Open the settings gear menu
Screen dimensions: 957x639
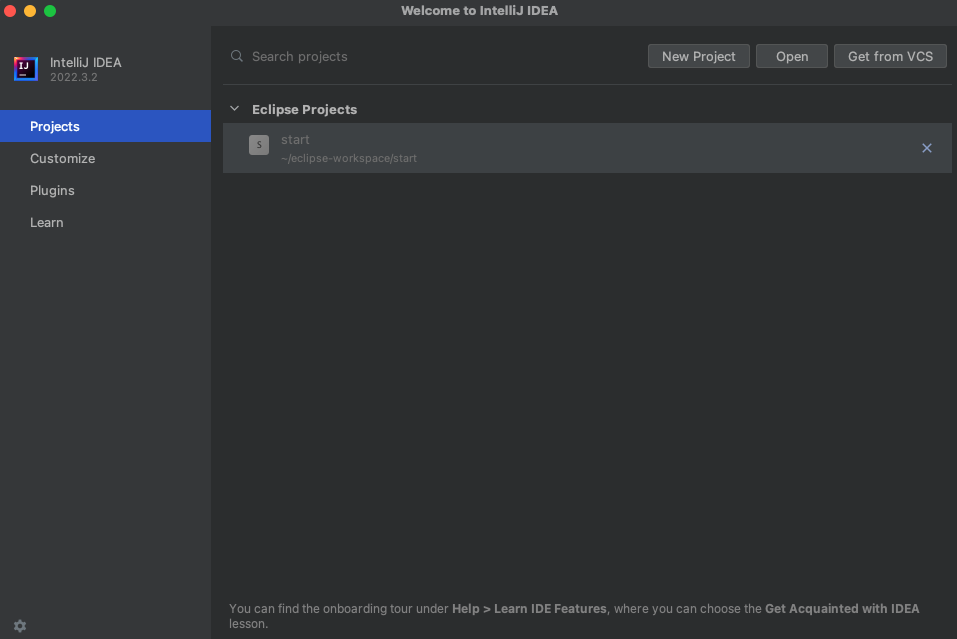tap(20, 626)
